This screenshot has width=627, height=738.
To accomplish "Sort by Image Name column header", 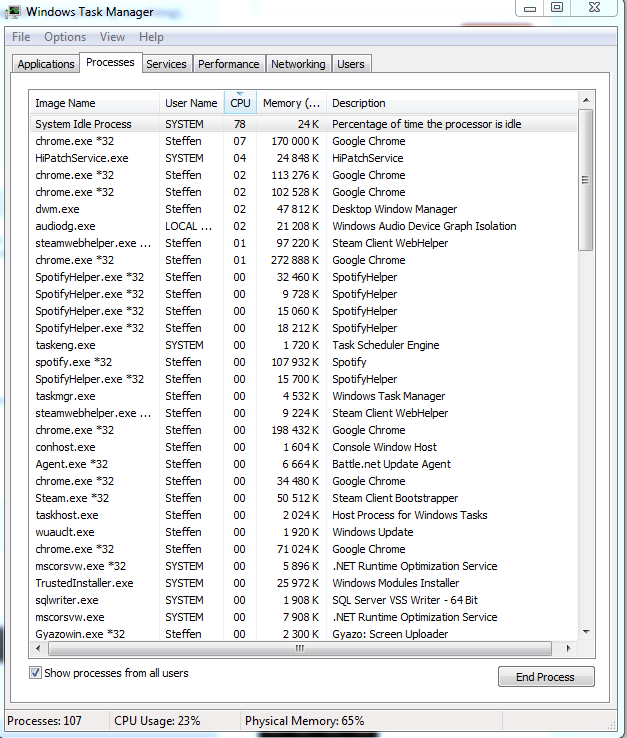I will tap(94, 103).
